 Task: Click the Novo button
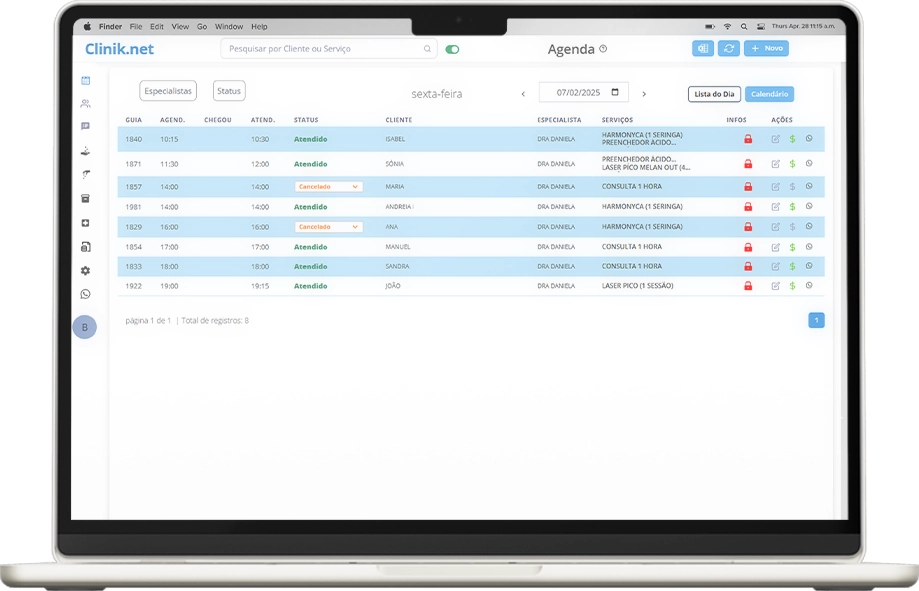click(x=766, y=48)
